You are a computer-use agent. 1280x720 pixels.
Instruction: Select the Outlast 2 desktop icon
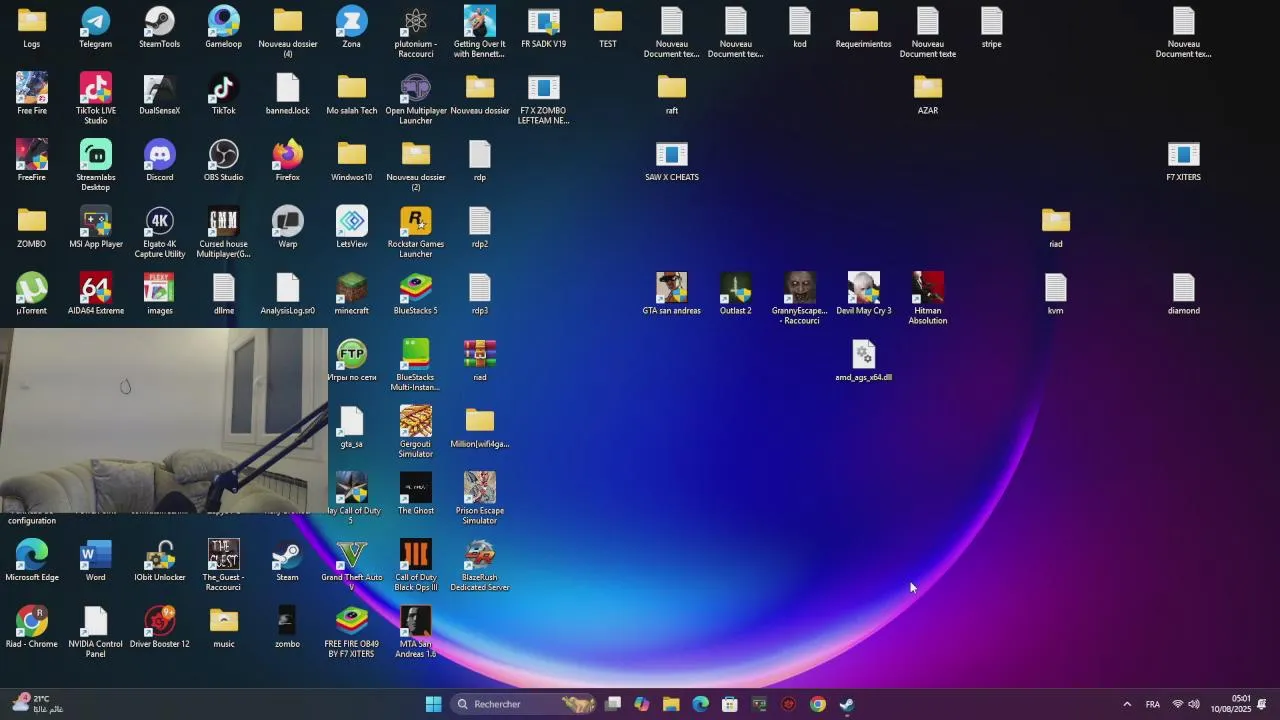pos(736,294)
